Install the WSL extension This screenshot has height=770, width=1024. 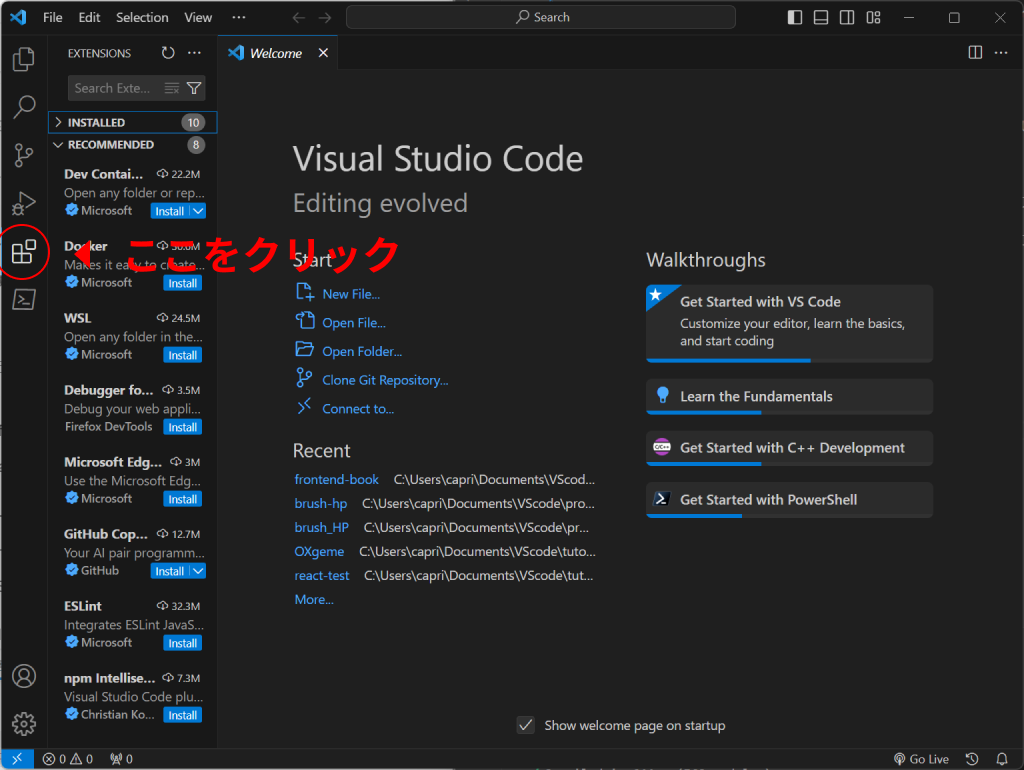pyautogui.click(x=182, y=355)
